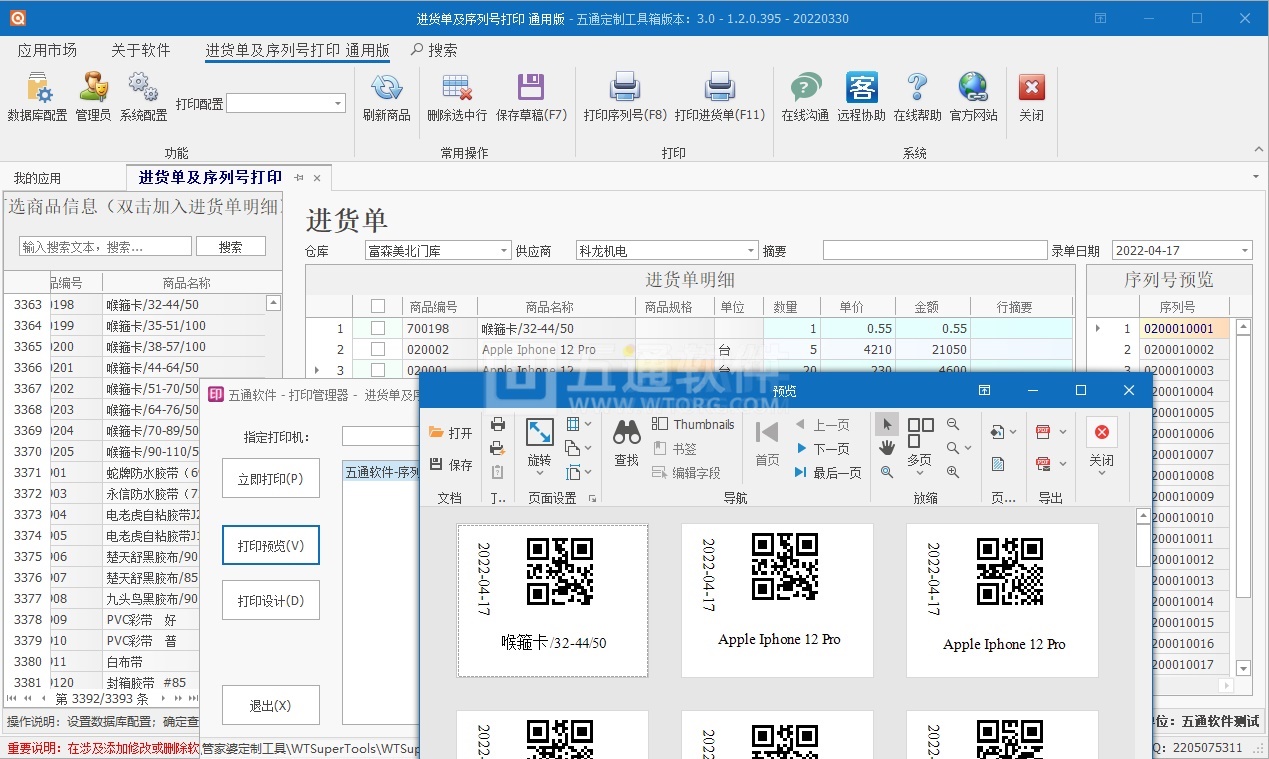Screen dimensions: 1269x759
Task: Tick the checkbox for Apple Iphone 12 Pro row
Action: [x=378, y=349]
